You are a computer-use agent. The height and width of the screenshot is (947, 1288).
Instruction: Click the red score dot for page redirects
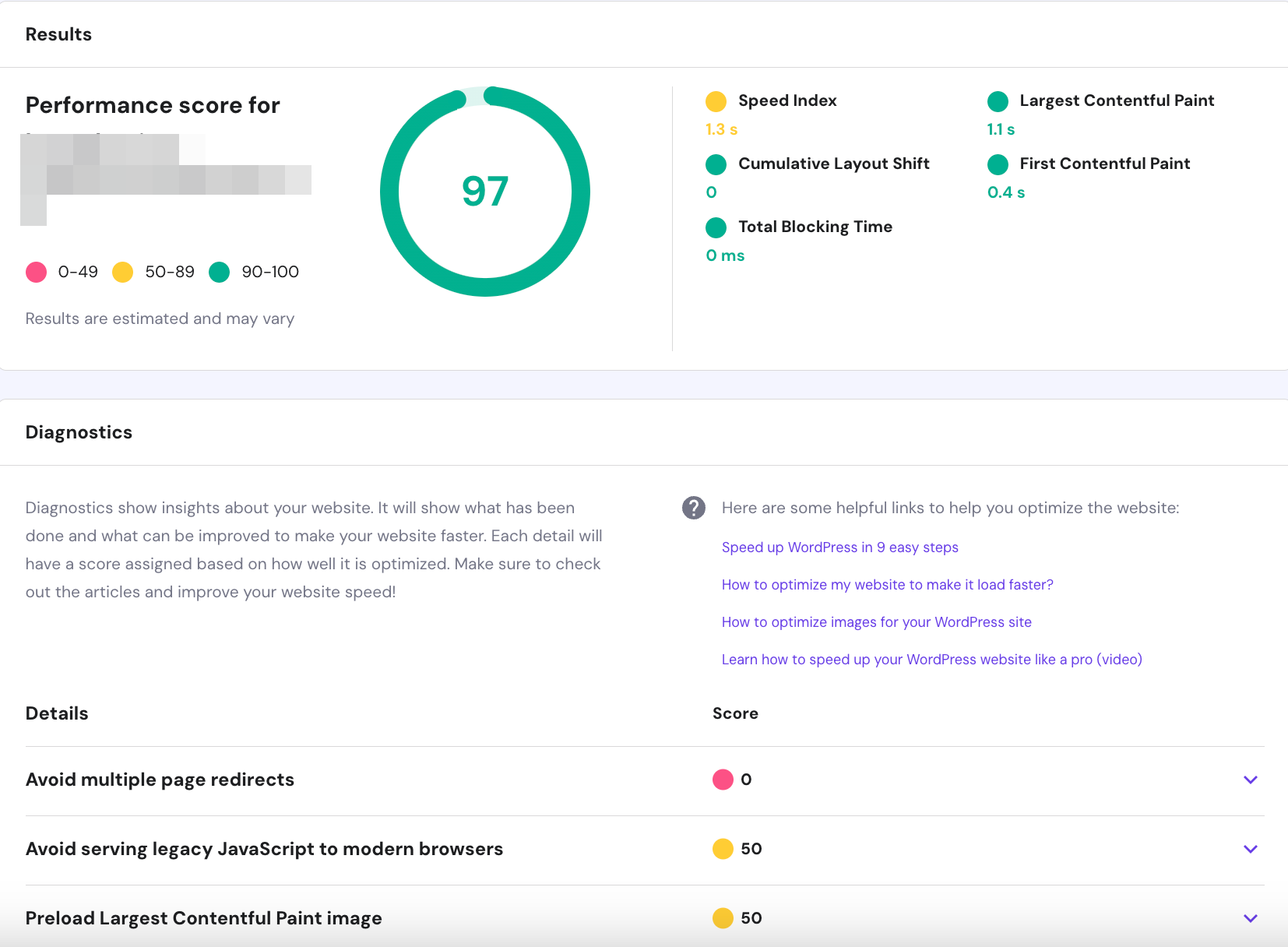click(723, 779)
